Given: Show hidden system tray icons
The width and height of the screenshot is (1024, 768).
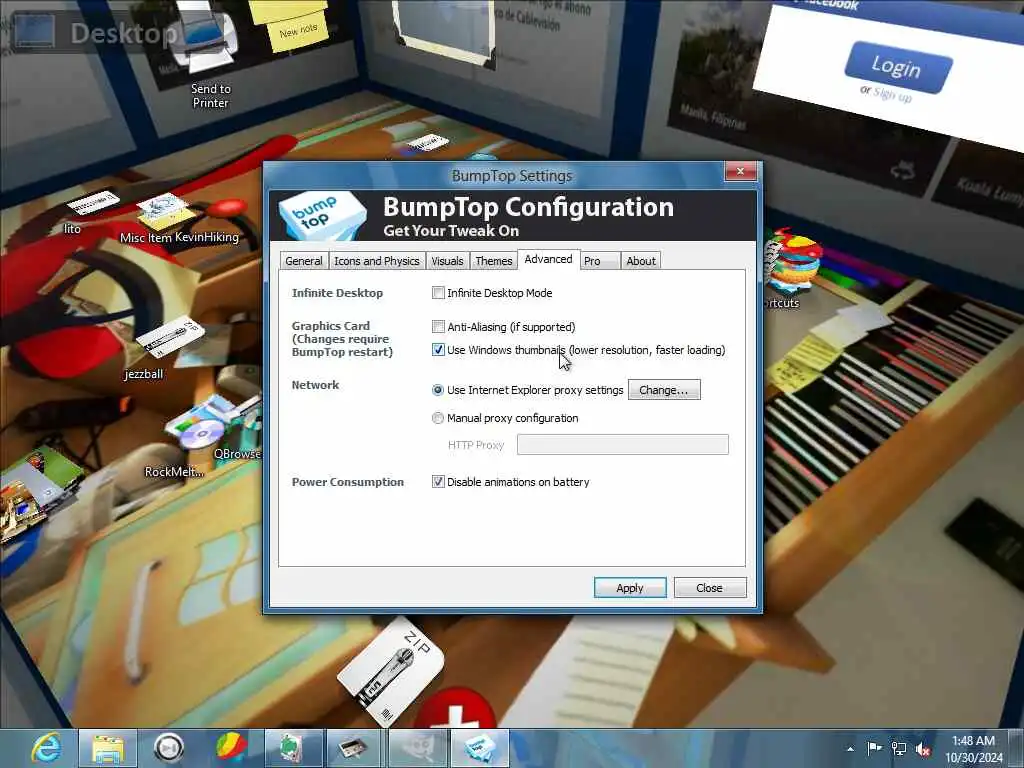Looking at the screenshot, I should (x=850, y=749).
